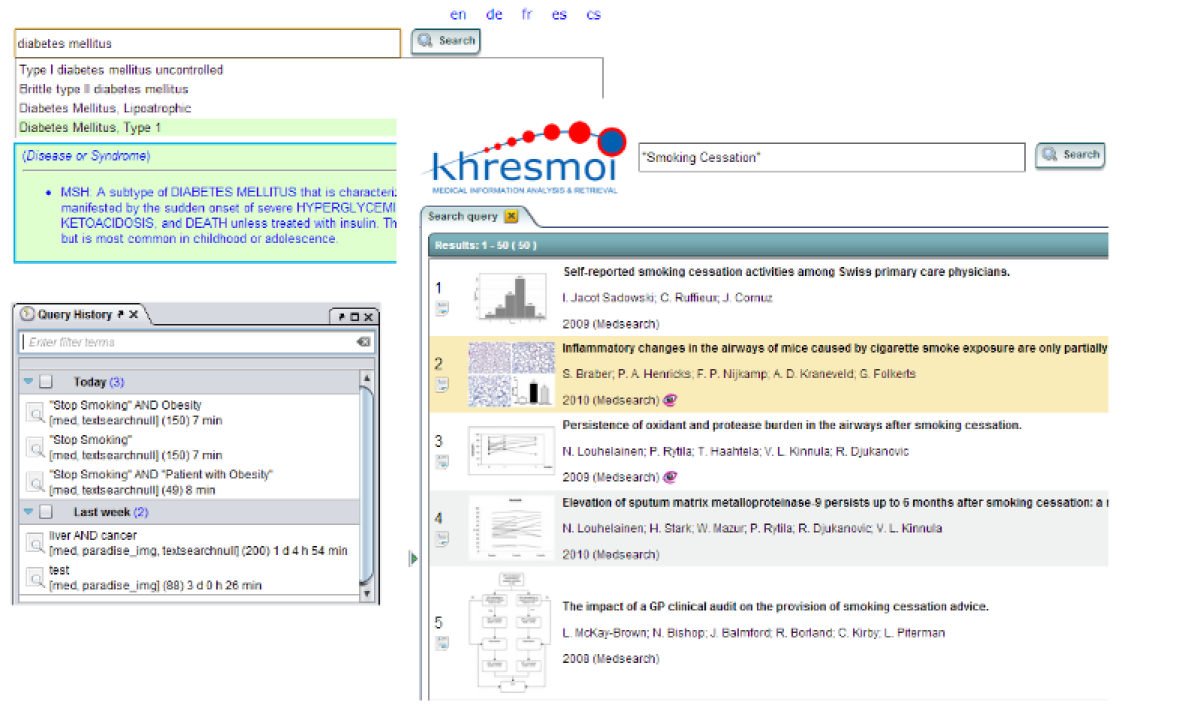
Task: Select Diabetes Mellitus, Lipoatrophic suggestion
Action: 105,108
